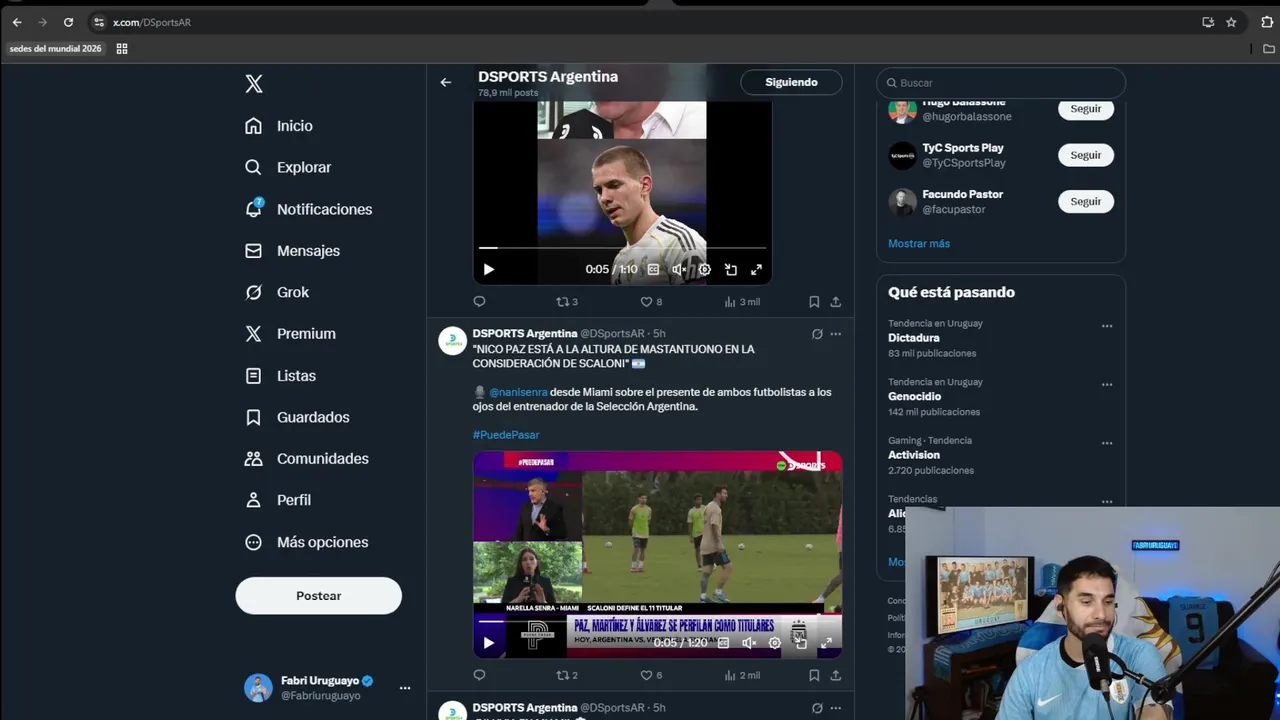This screenshot has height=720, width=1280.
Task: Open Guardados bookmarks
Action: point(298,417)
